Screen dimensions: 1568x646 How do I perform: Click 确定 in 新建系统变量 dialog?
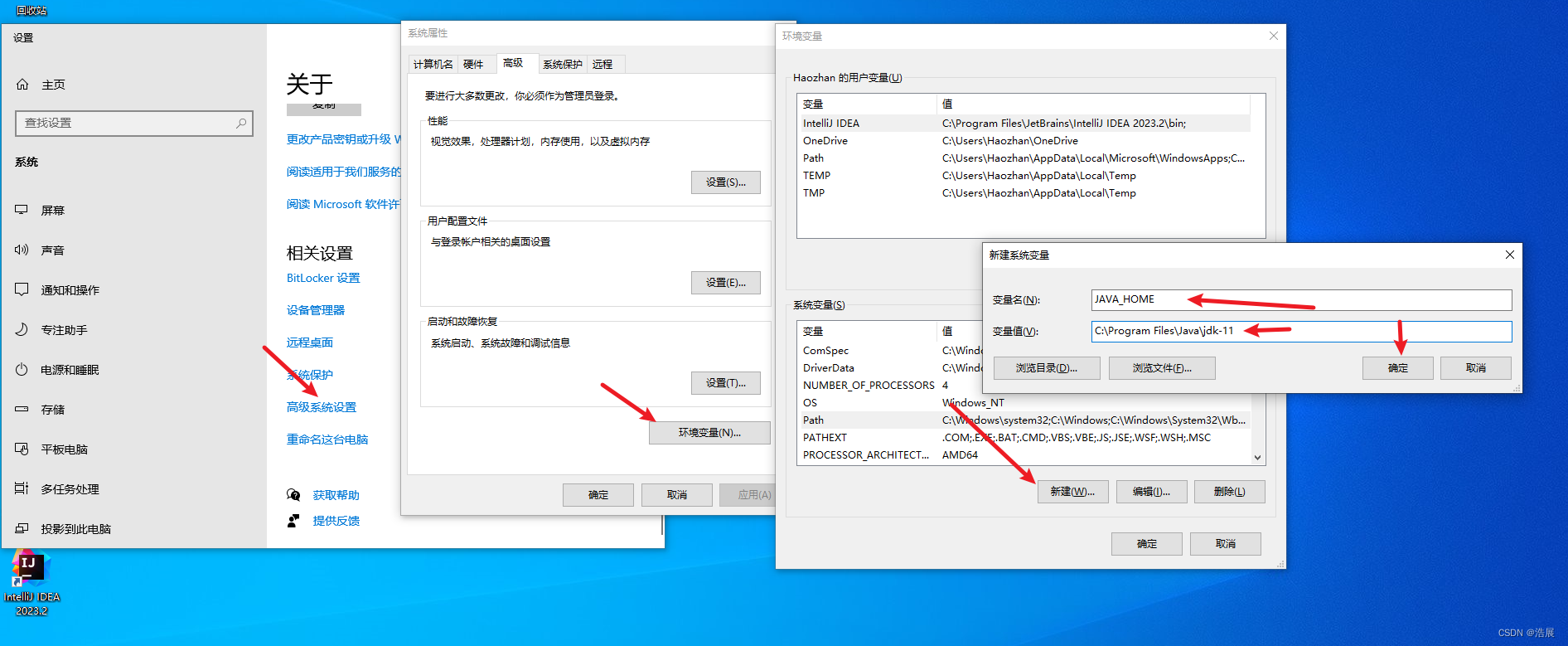pyautogui.click(x=1398, y=368)
